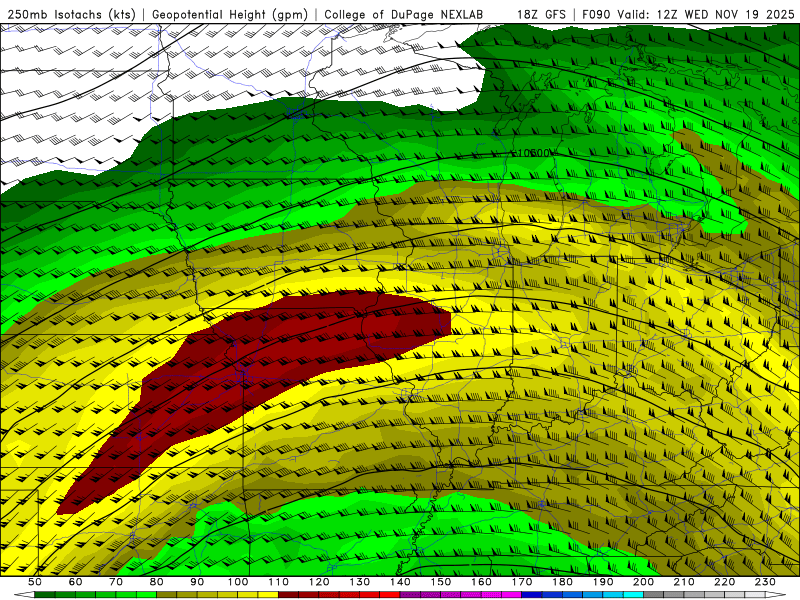Click the blue legend segment between 170 and 180
The width and height of the screenshot is (800, 600).
point(542,595)
